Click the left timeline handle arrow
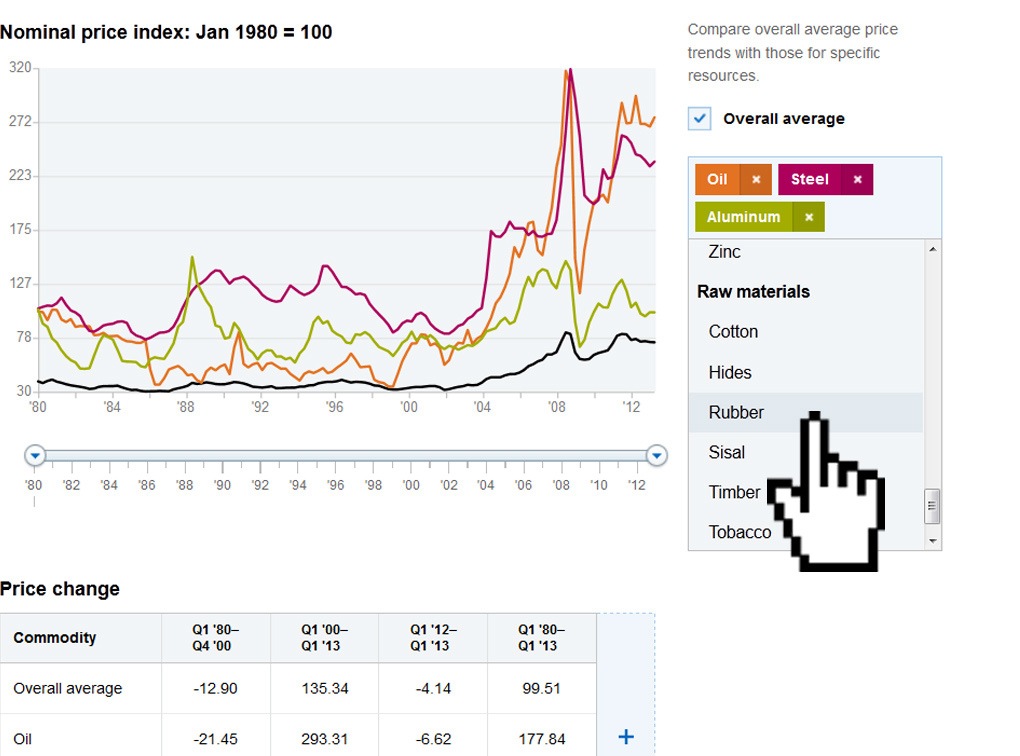This screenshot has height=756, width=1020. 35,455
